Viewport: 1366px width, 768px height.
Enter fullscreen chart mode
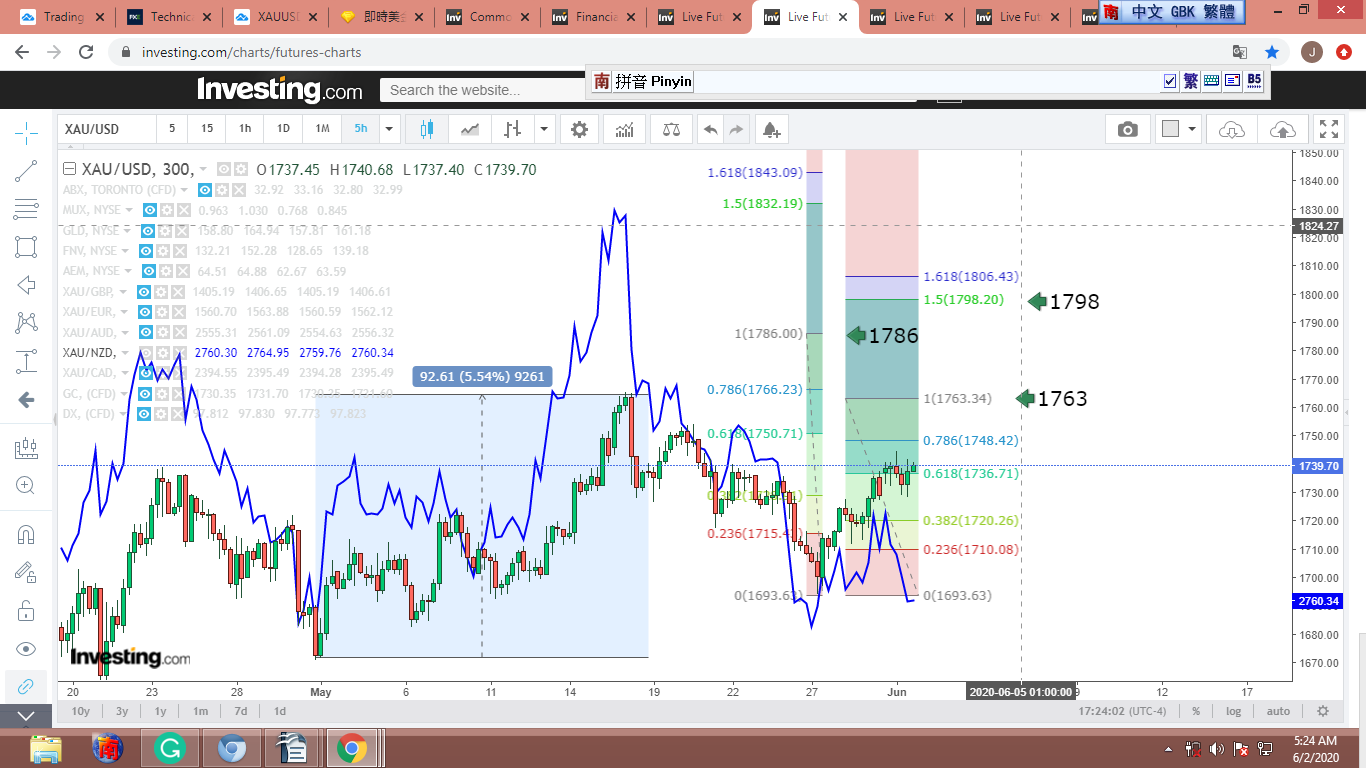1329,129
